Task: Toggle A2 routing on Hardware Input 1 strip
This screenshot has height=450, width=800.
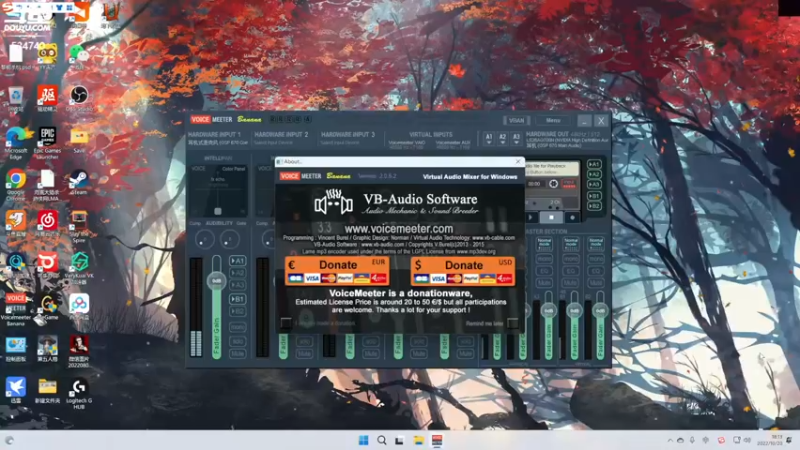Action: (237, 273)
